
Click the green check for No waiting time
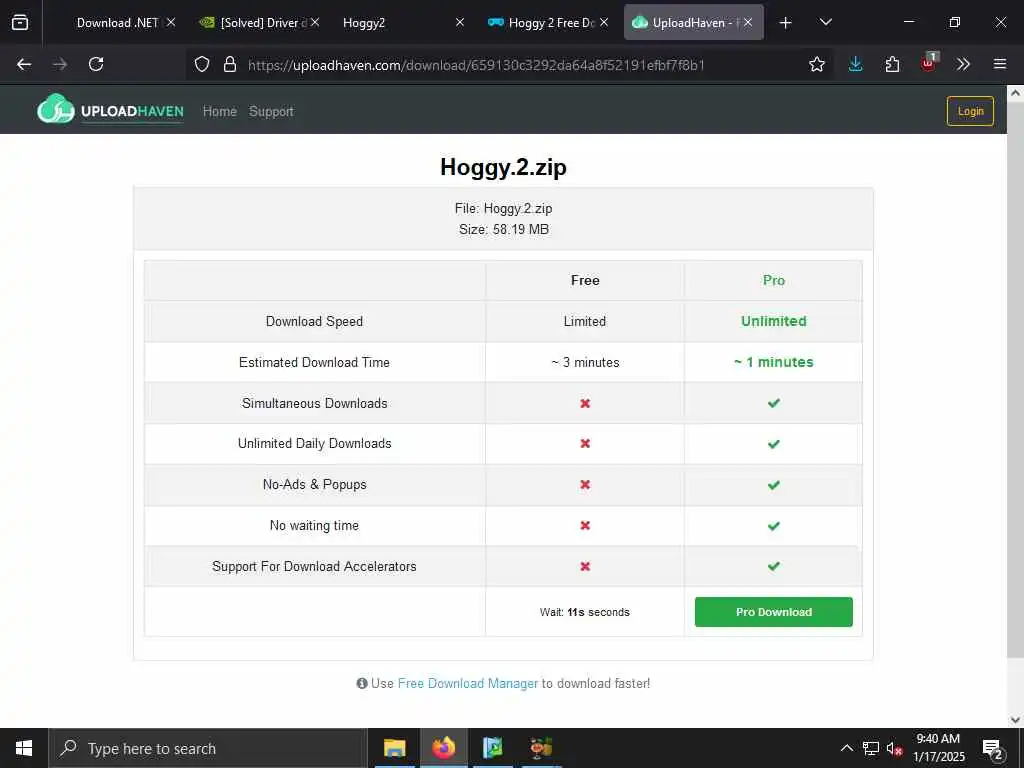[x=774, y=526]
